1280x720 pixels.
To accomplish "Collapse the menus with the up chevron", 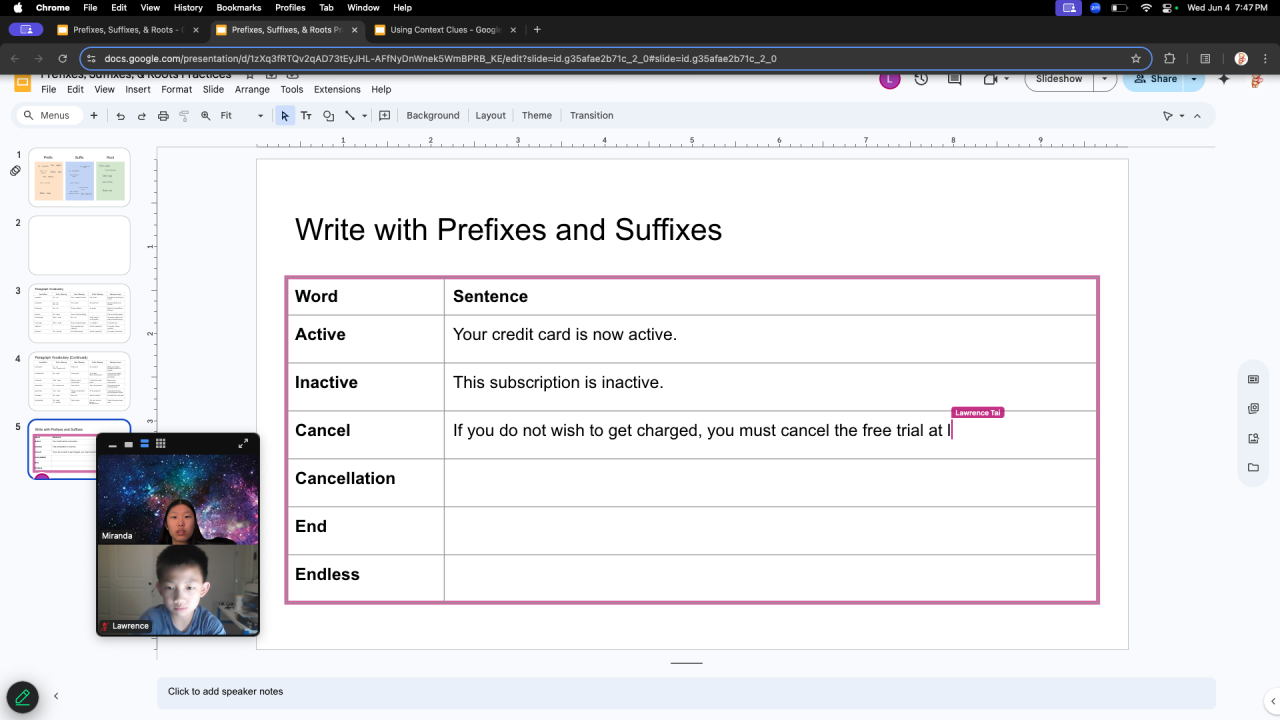I will [x=1197, y=116].
